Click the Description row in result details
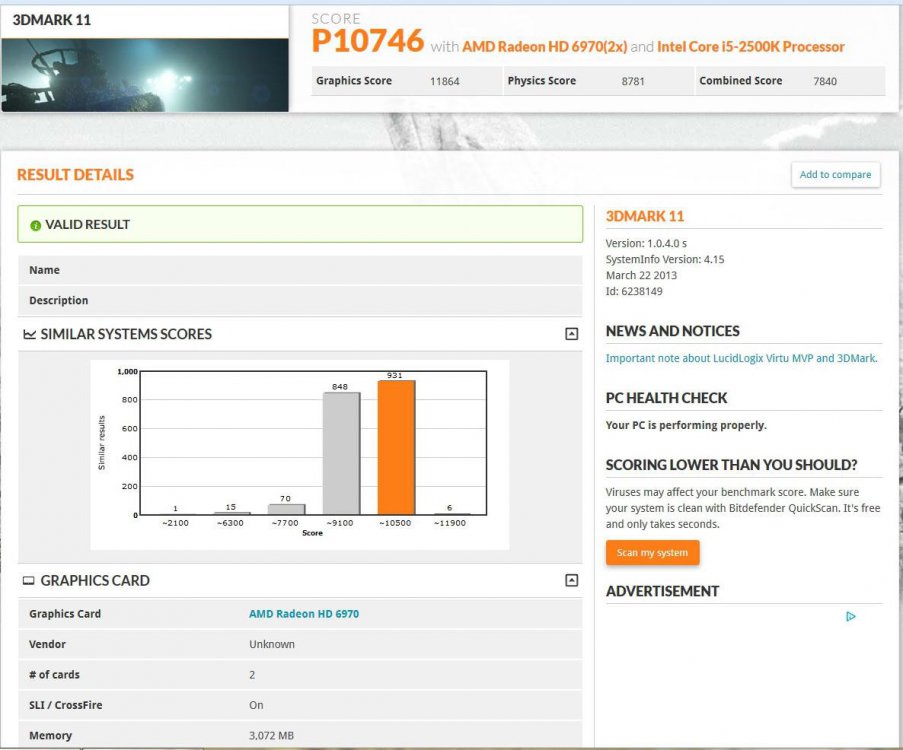903x750 pixels. (x=300, y=301)
